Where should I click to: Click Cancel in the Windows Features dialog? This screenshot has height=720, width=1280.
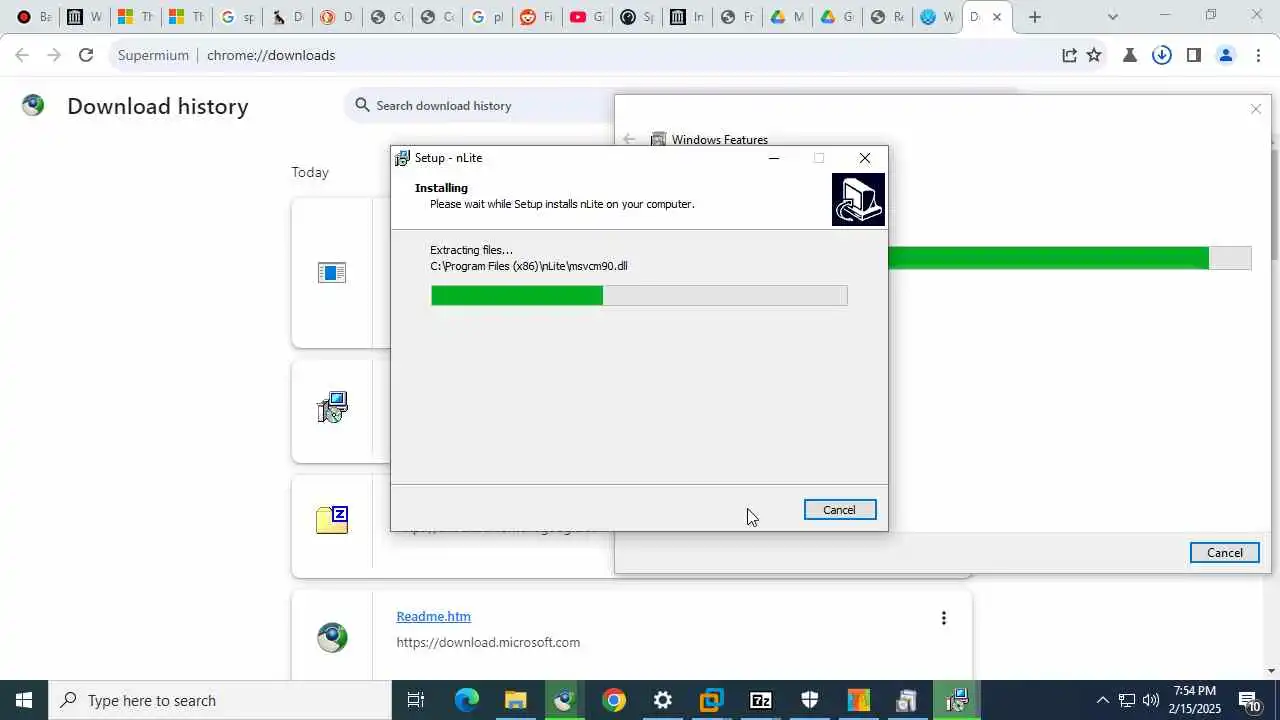click(x=1225, y=553)
